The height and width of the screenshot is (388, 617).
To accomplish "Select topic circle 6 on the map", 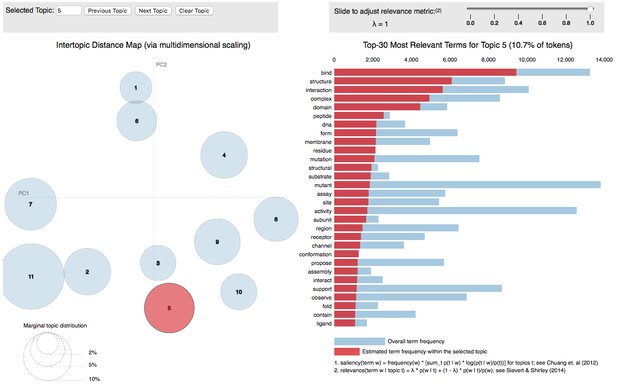I will coord(137,121).
